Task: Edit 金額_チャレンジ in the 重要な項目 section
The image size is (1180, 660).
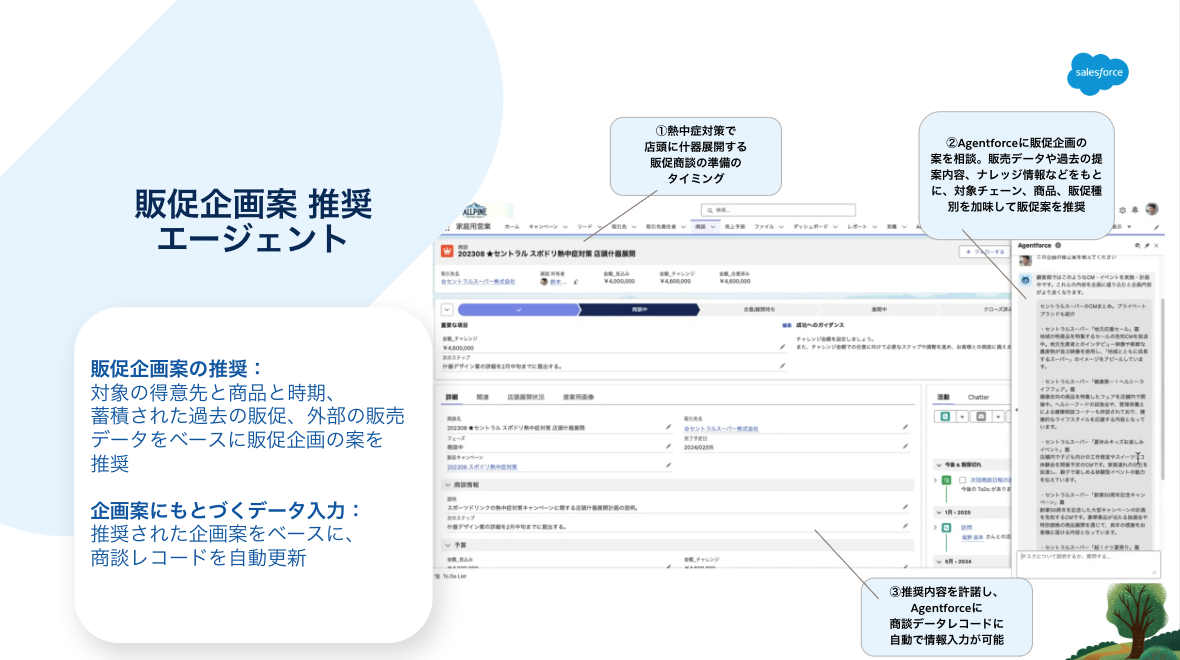Action: [x=783, y=348]
